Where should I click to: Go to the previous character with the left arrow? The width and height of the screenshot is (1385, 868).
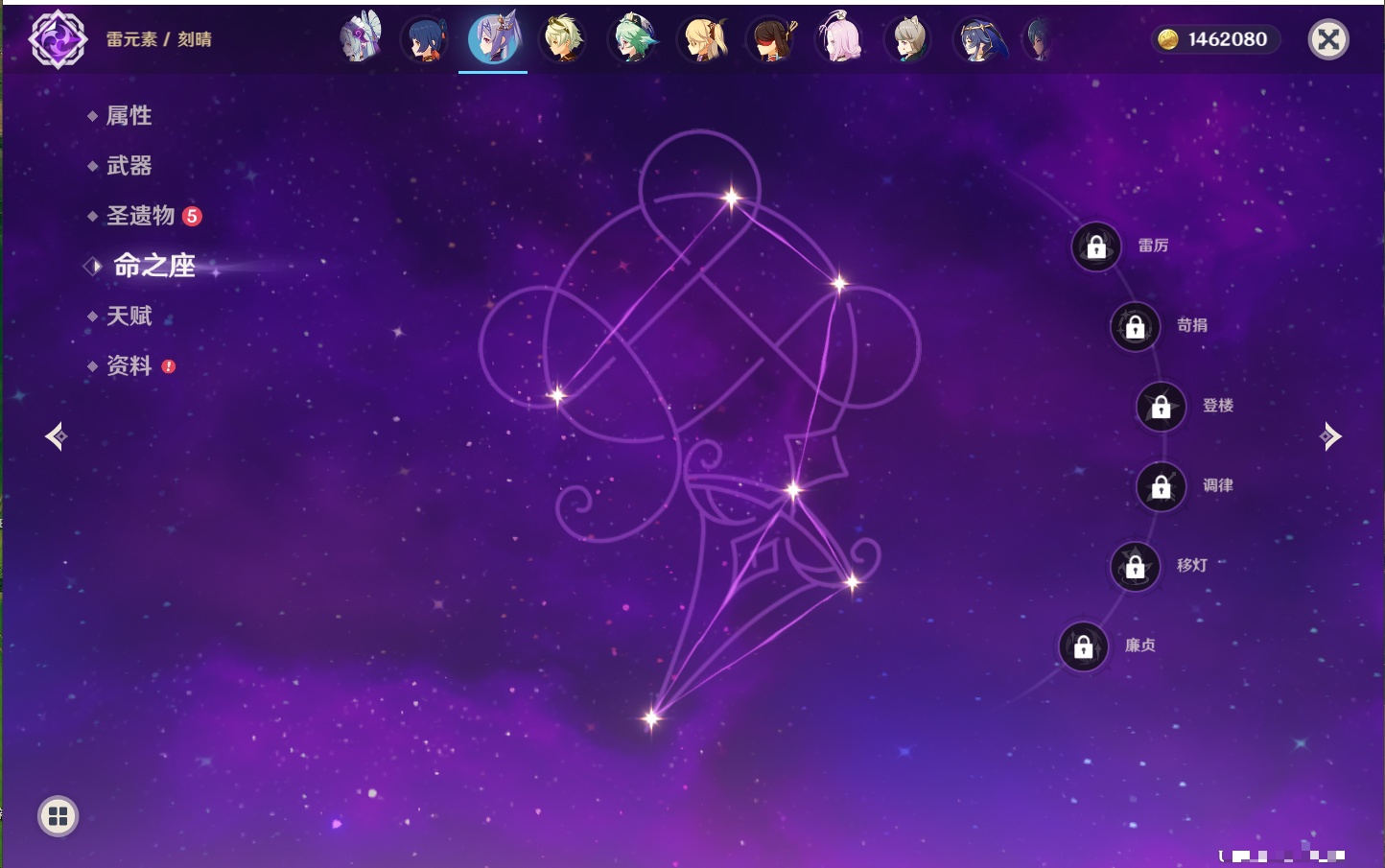pos(56,436)
